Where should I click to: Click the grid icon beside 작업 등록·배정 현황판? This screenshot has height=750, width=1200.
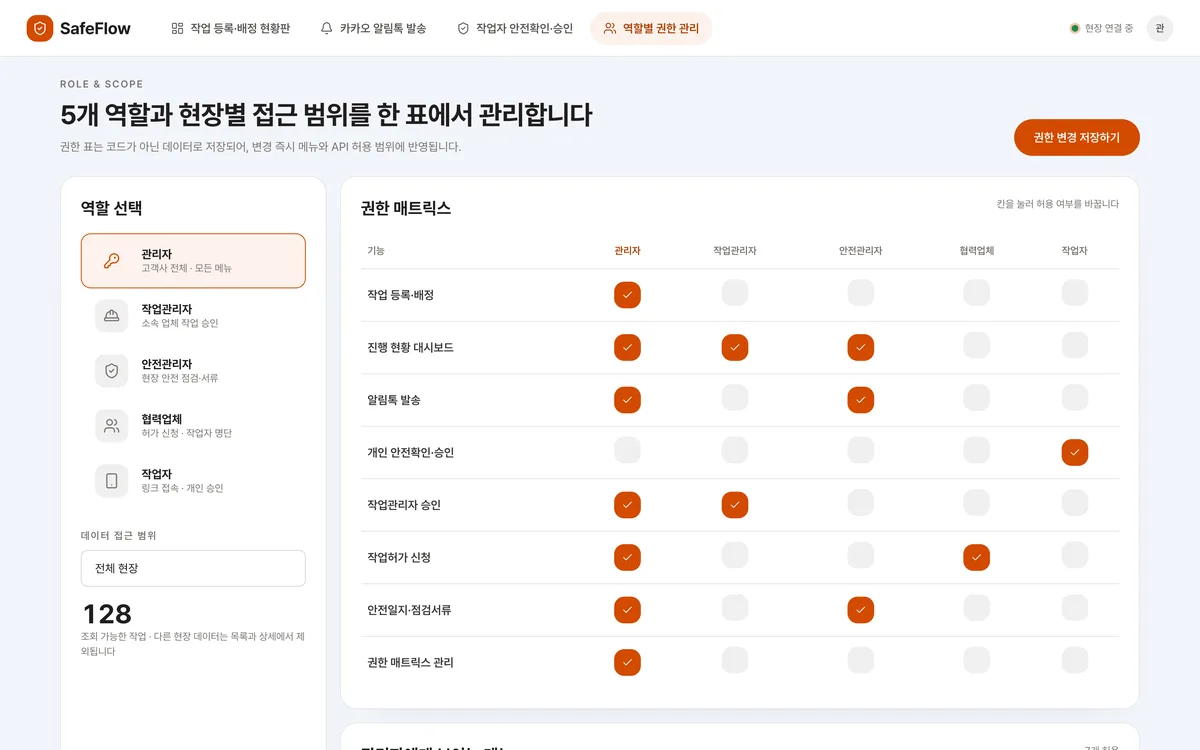click(x=177, y=29)
